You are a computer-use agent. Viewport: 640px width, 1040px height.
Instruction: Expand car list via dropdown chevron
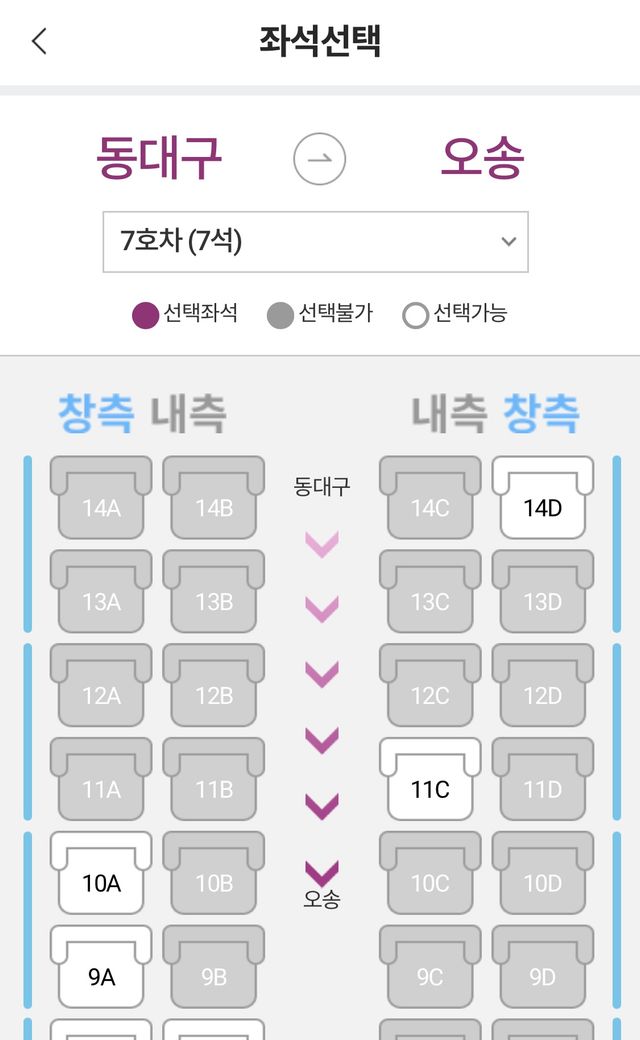point(508,241)
